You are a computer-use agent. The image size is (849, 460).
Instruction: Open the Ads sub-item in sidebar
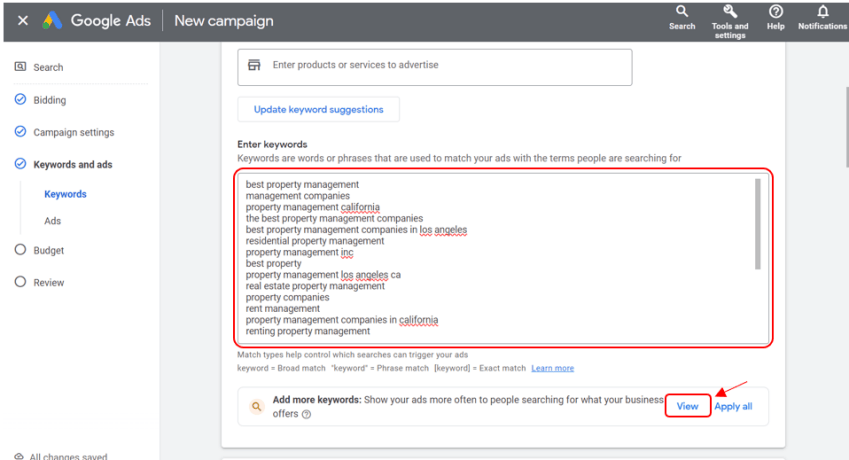pyautogui.click(x=53, y=221)
